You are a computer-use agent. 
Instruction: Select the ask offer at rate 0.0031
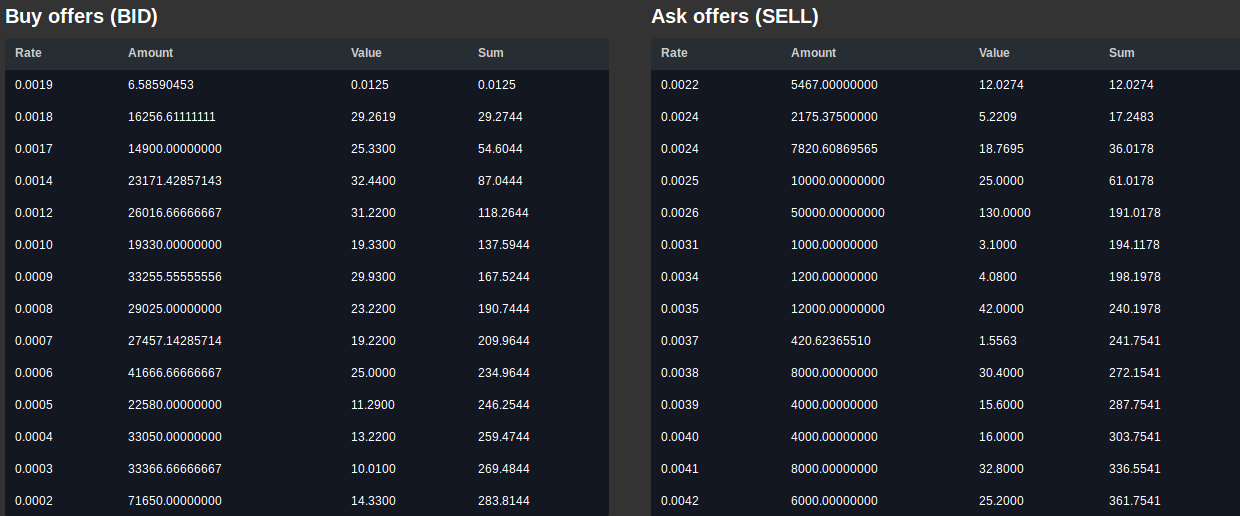pyautogui.click(x=945, y=245)
